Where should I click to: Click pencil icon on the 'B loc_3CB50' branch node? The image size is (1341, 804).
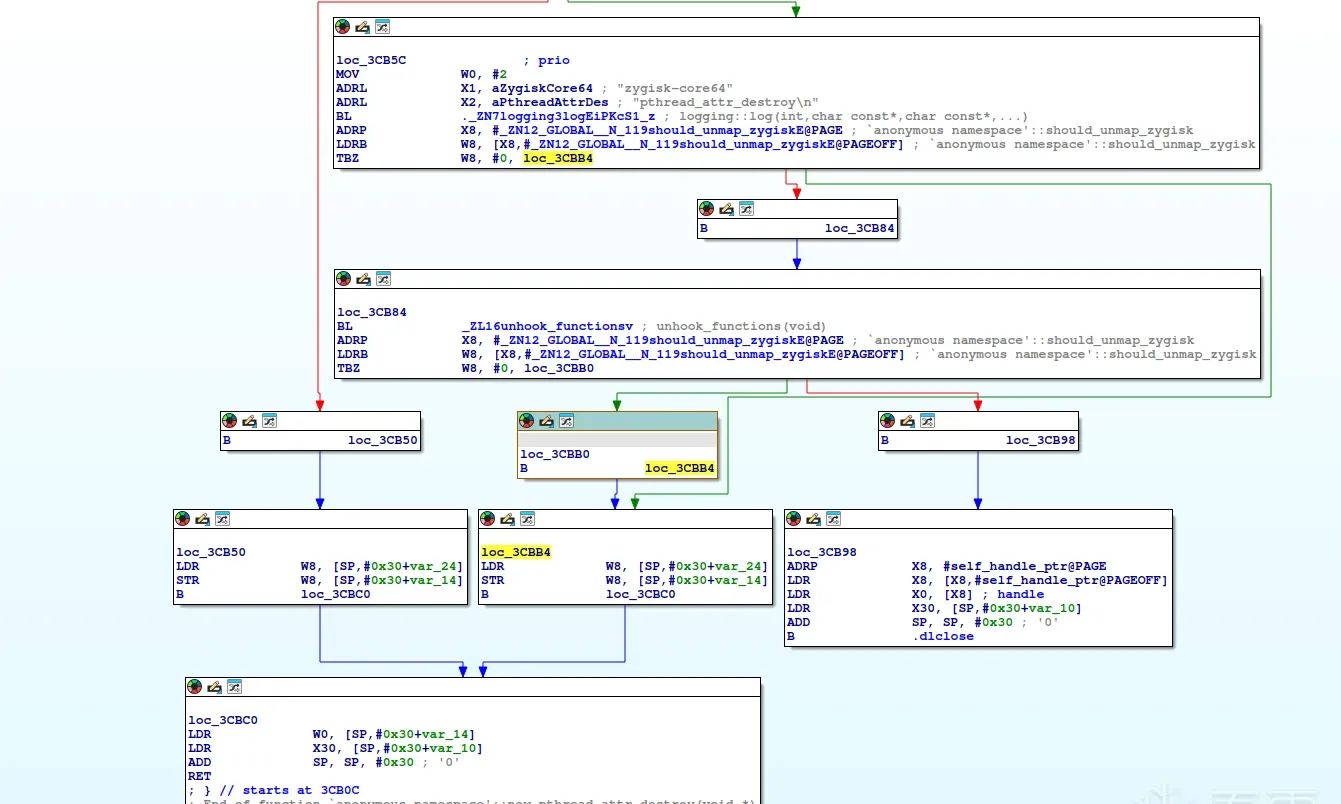coord(250,421)
